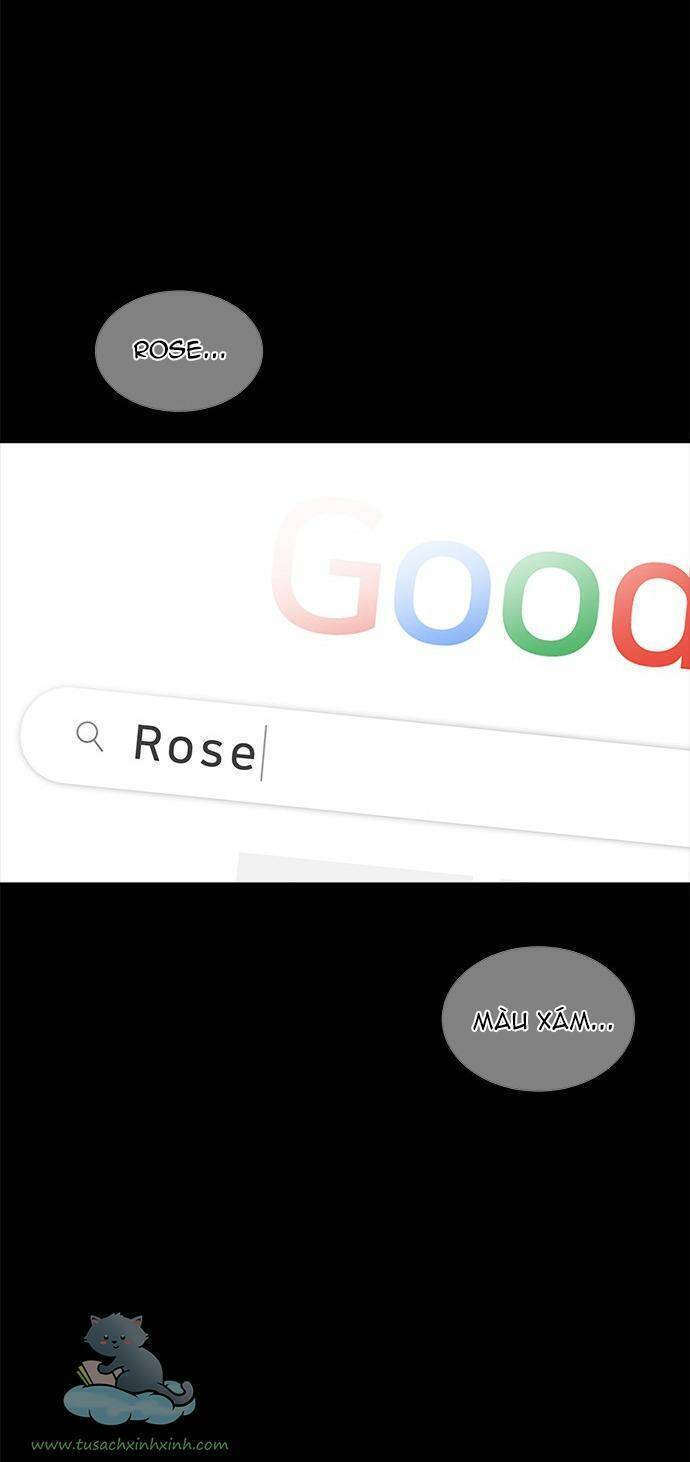Viewport: 690px width, 1462px height.
Task: Click the MÀU XÁM... text inside the bubble
Action: click(543, 1021)
